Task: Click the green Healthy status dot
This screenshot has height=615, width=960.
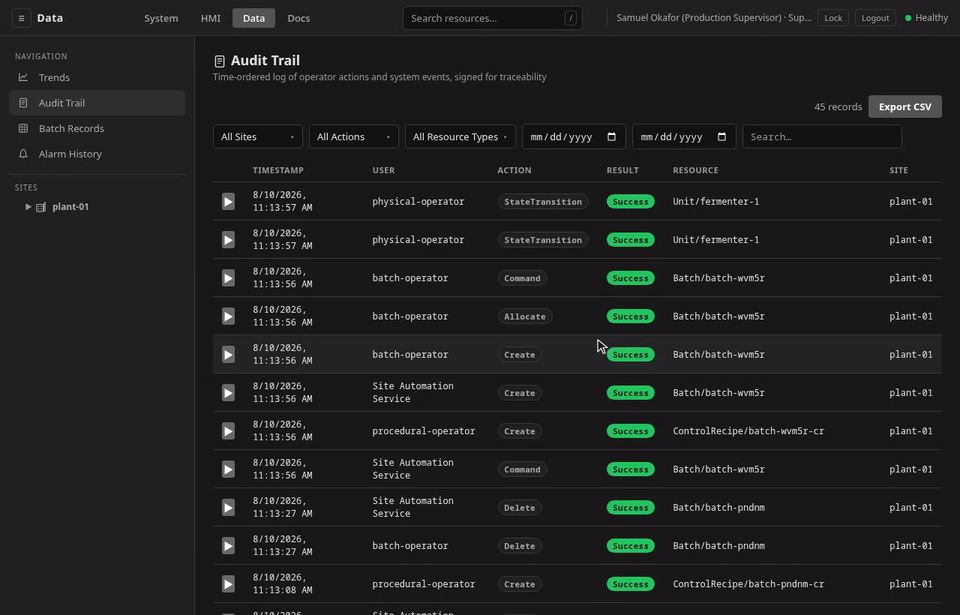Action: click(x=908, y=18)
